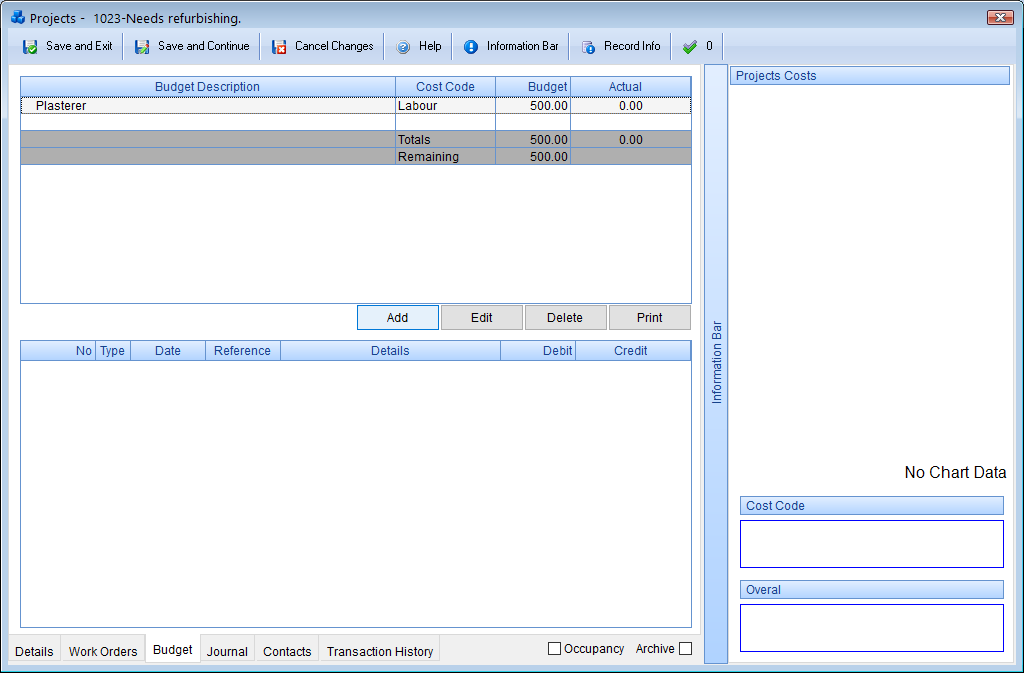
Task: Click the Save and Exit label
Action: point(79,46)
